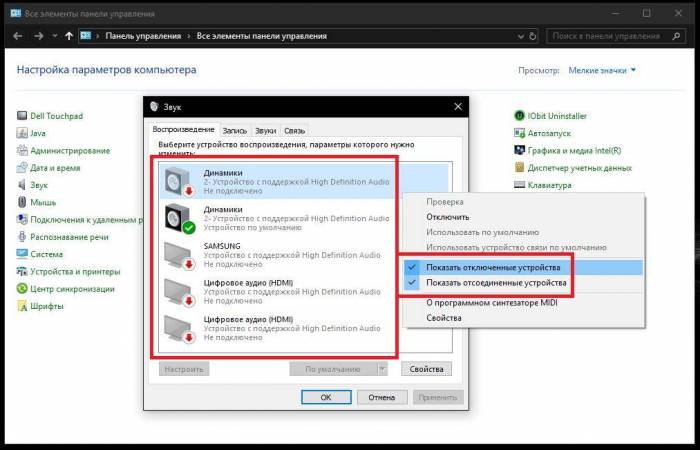Open the Dell Touchpad icon
The image size is (700, 450).
[22, 116]
